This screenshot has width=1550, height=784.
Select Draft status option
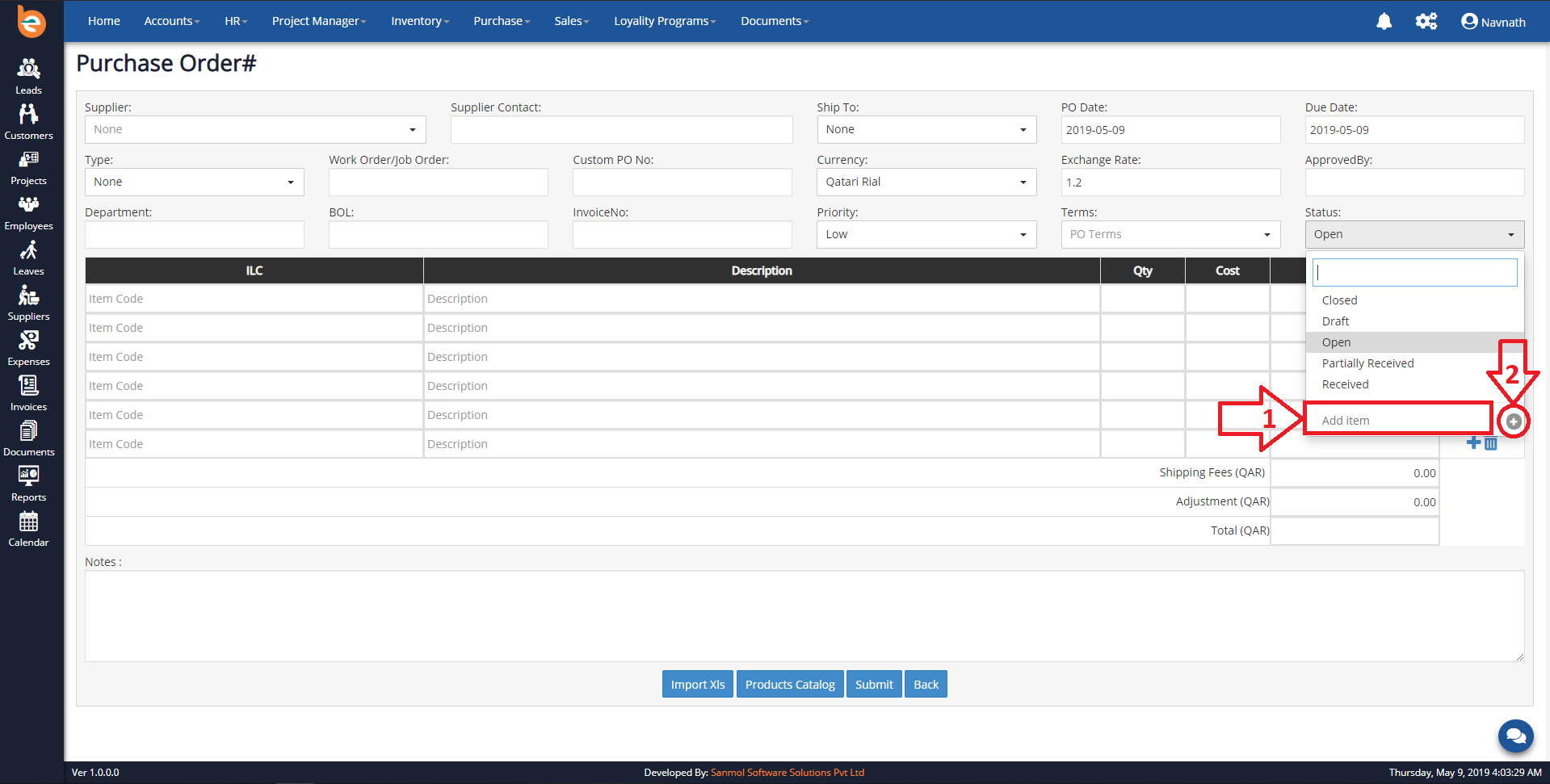pos(1414,321)
